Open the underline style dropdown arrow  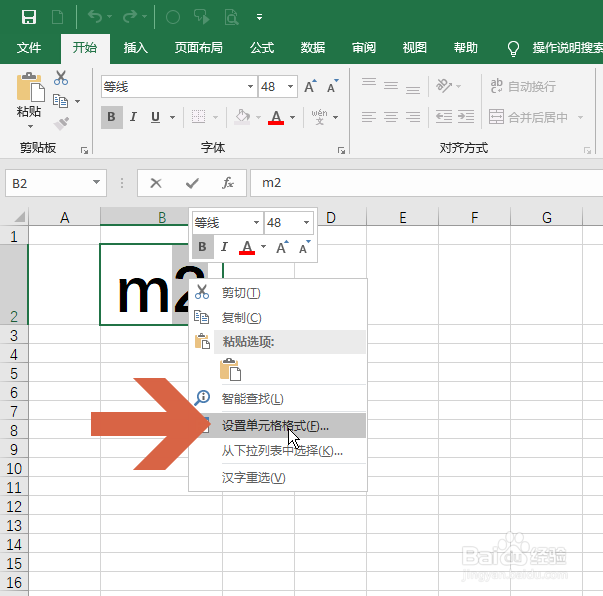173,117
